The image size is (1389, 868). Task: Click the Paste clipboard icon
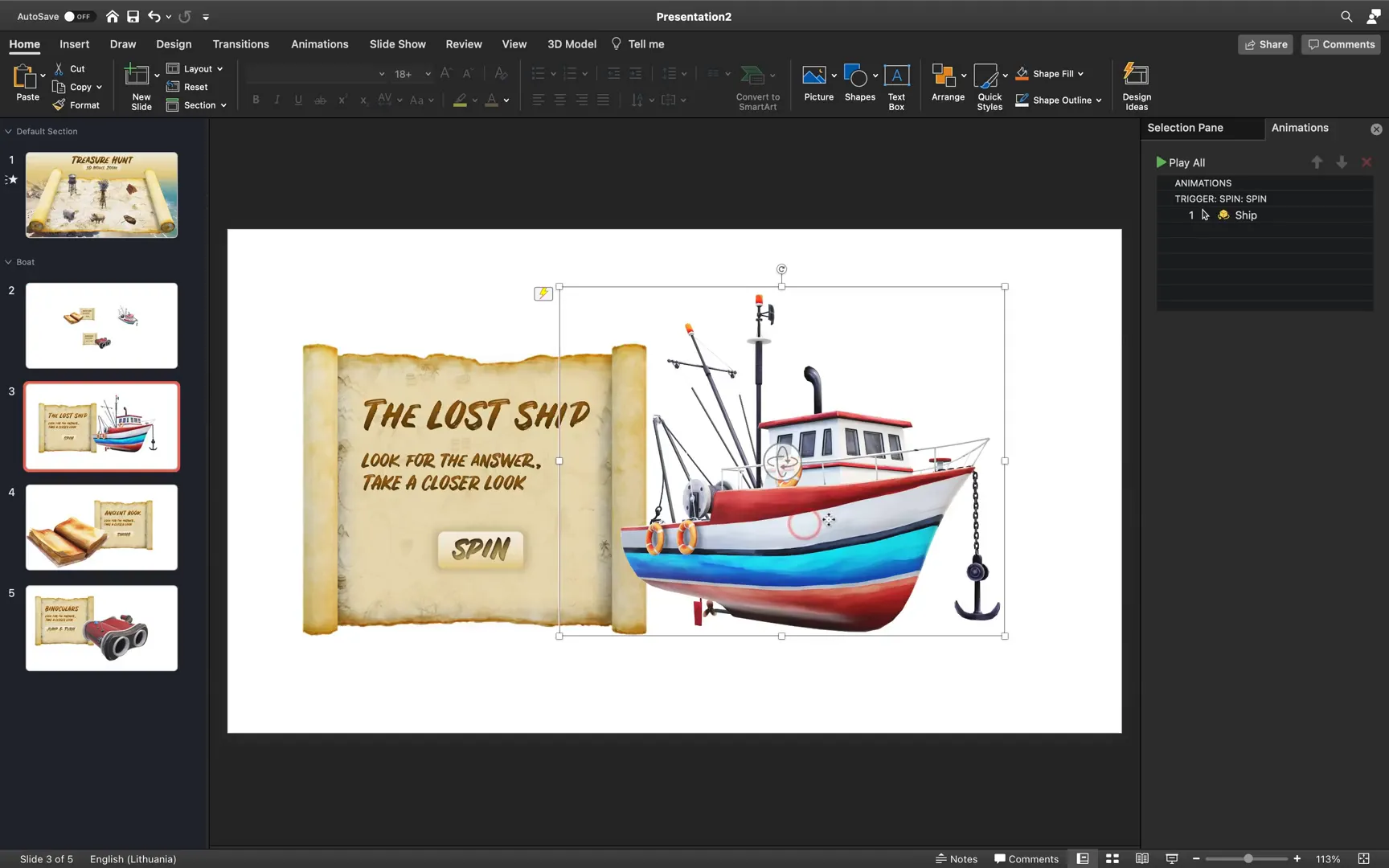point(24,77)
